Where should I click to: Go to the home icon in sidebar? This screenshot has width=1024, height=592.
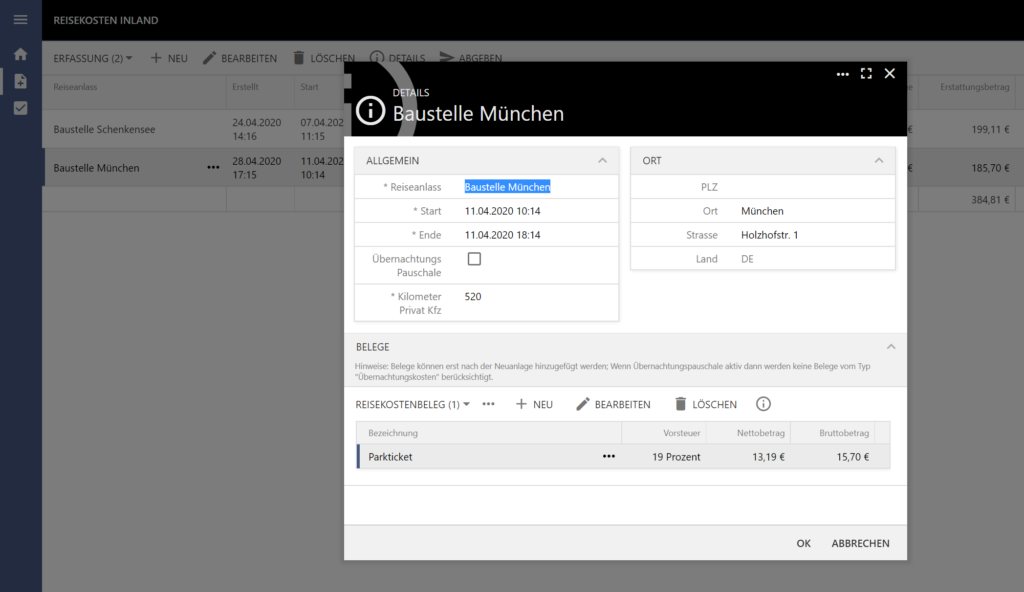20,54
